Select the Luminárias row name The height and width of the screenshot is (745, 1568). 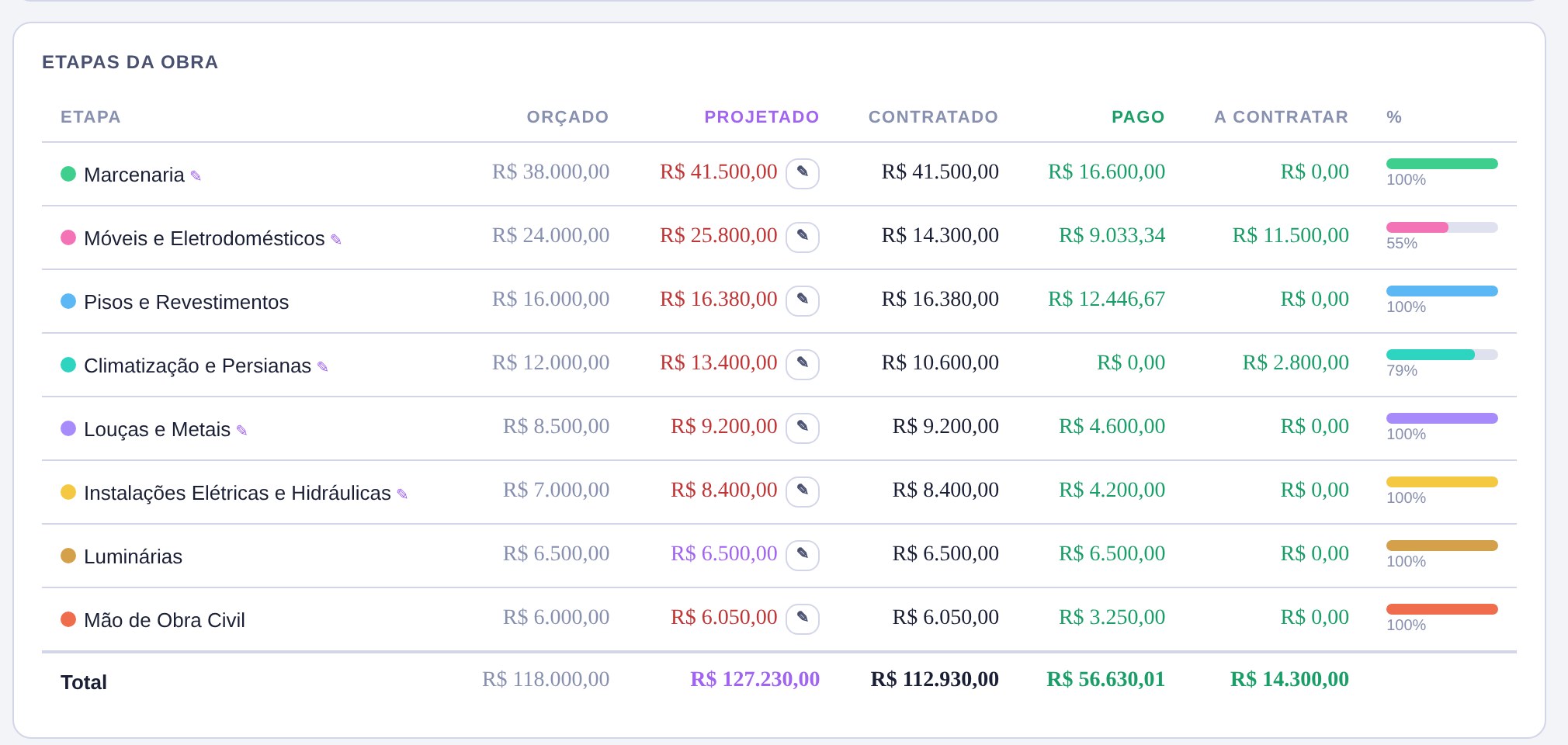pyautogui.click(x=133, y=556)
